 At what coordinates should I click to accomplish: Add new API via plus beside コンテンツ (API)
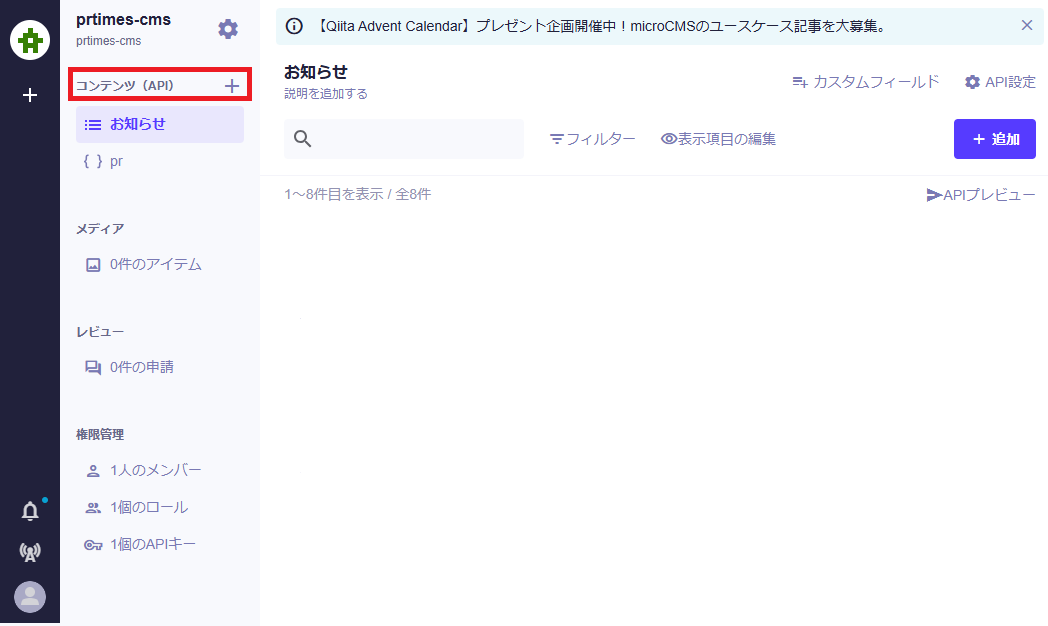coord(232,86)
